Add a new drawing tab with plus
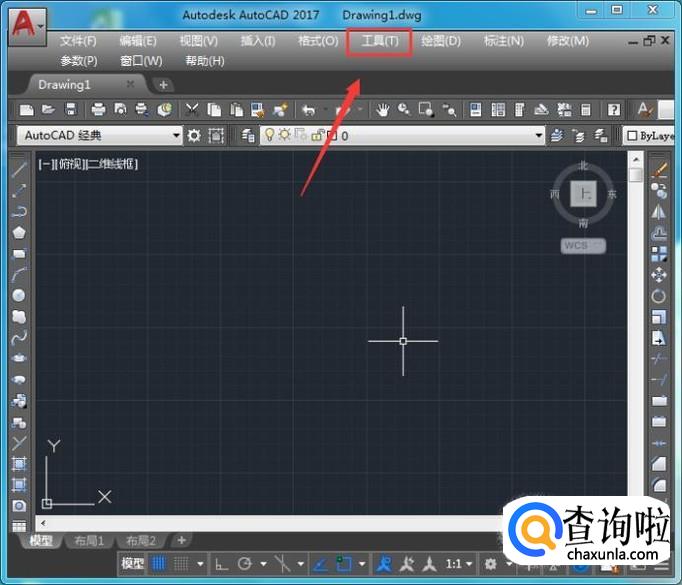Screen dimensions: 682x585 164,85
